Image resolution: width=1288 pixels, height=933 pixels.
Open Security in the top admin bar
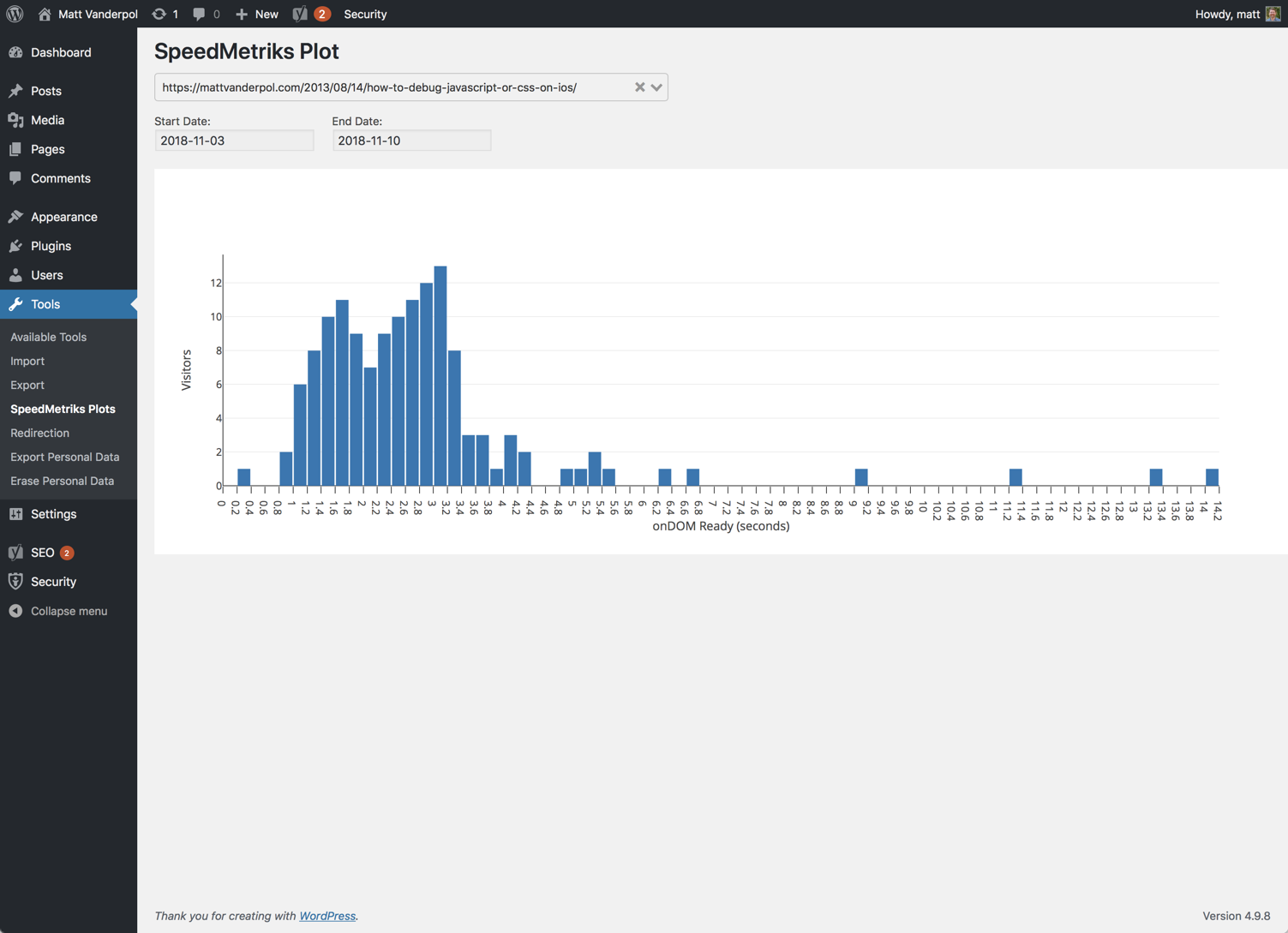tap(365, 14)
